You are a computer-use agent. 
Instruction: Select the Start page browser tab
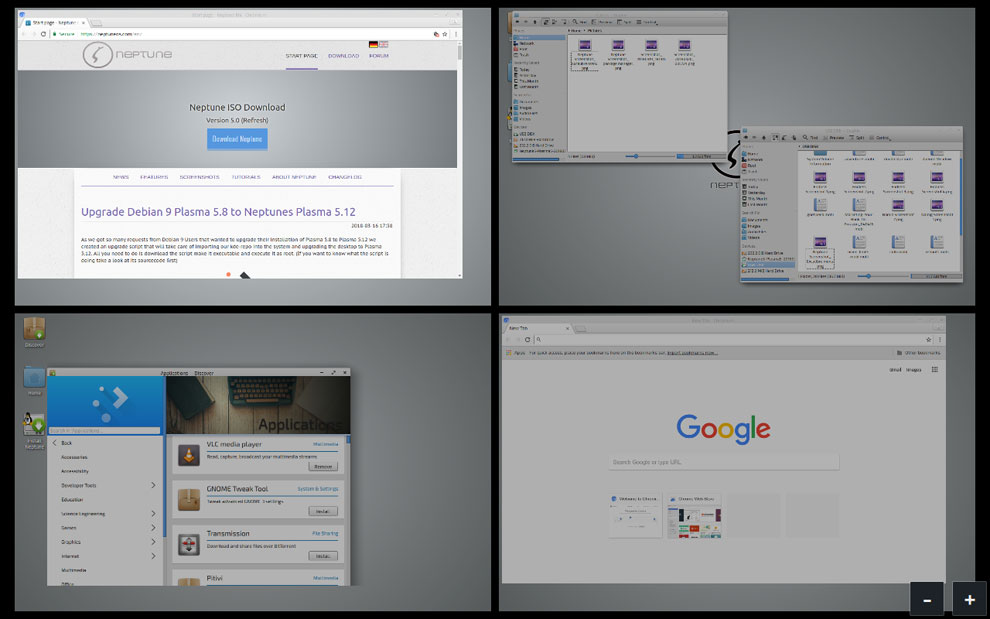click(55, 22)
